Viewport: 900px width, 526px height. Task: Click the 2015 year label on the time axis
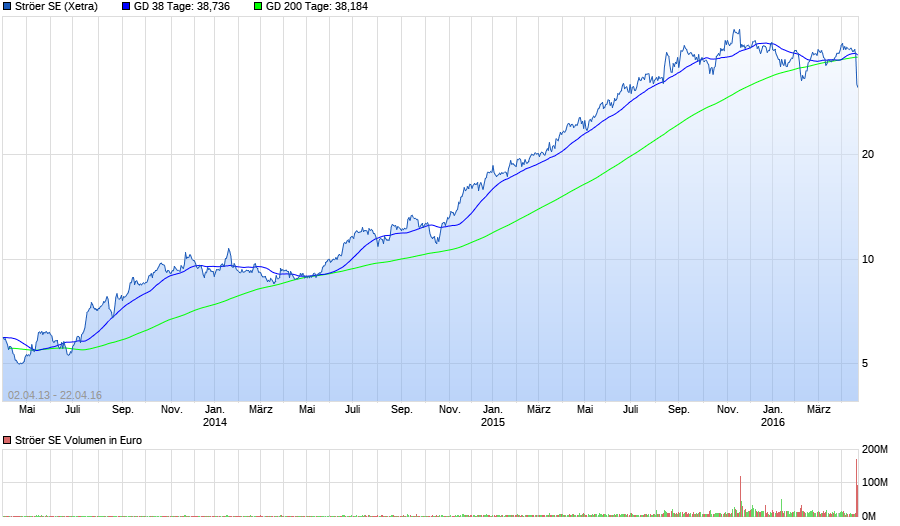[492, 422]
